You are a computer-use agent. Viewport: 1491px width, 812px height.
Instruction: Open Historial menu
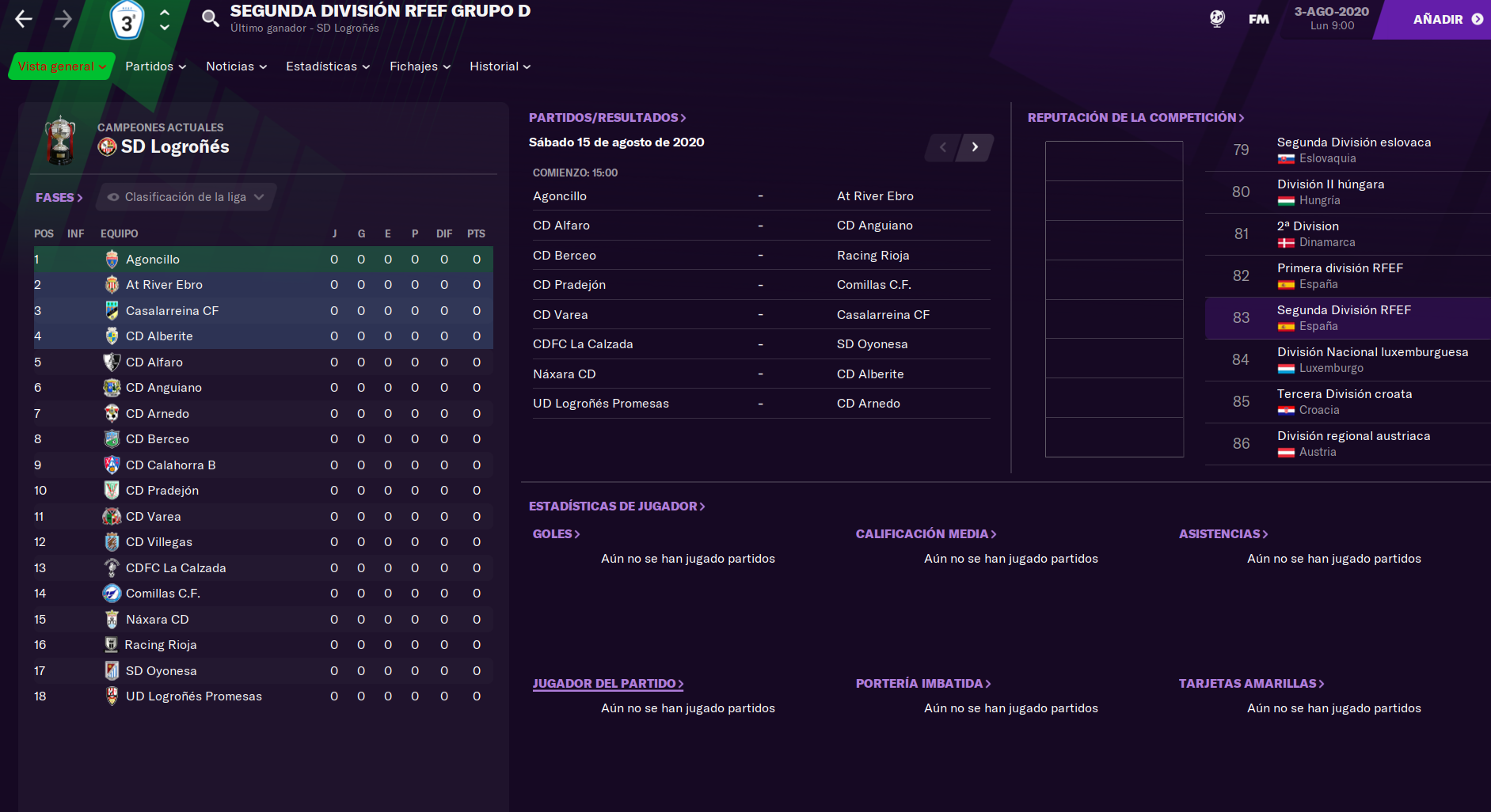(500, 66)
